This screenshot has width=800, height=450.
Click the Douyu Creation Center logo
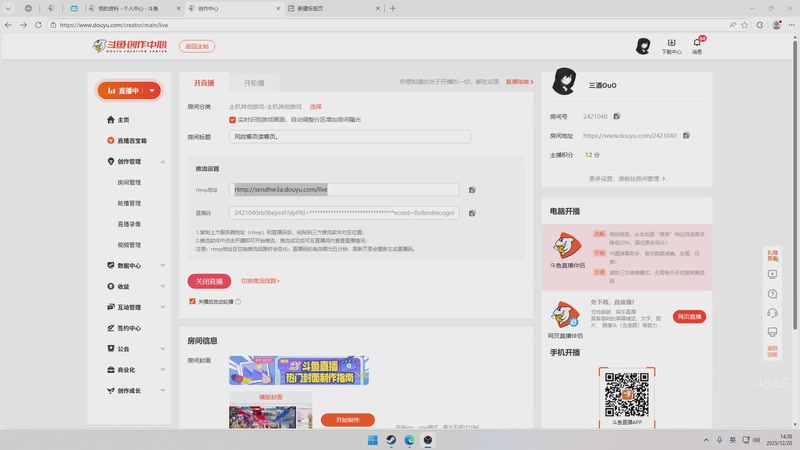pos(130,46)
